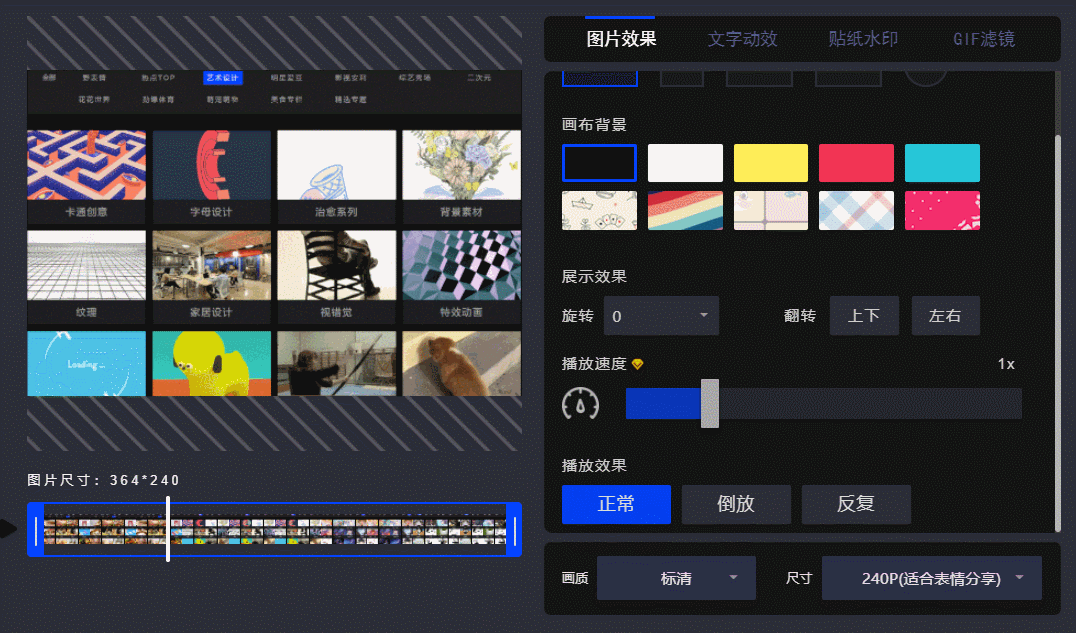Open the 旋转 rotation dropdown
This screenshot has height=633, width=1076.
click(661, 315)
